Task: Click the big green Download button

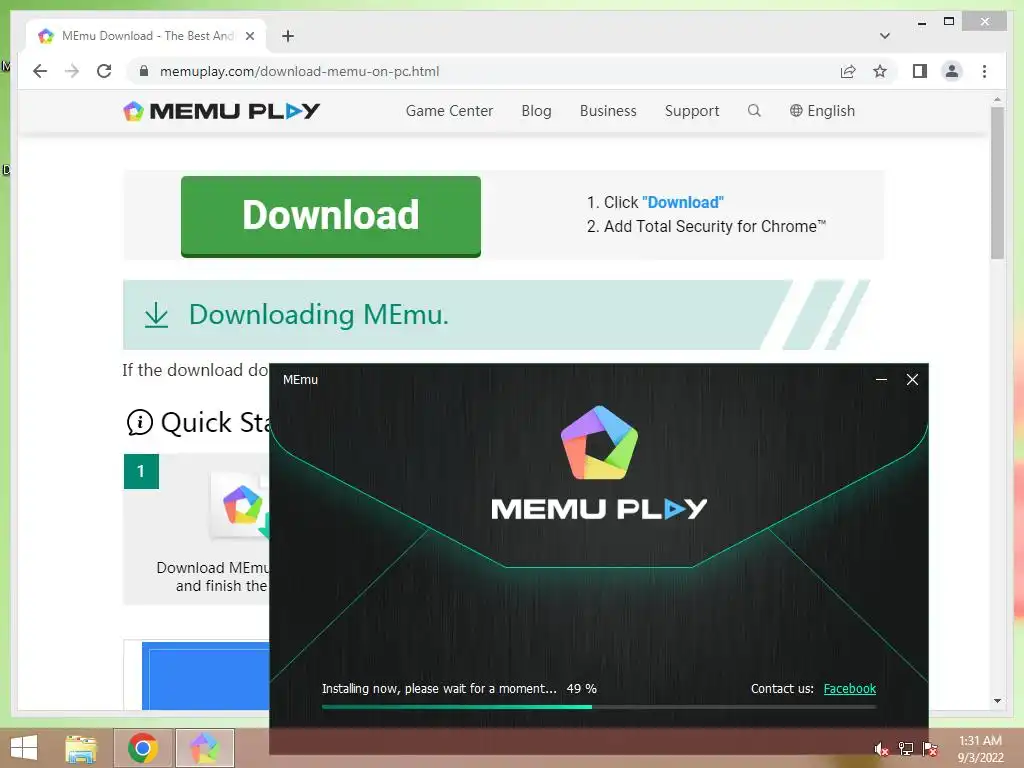Action: point(331,216)
